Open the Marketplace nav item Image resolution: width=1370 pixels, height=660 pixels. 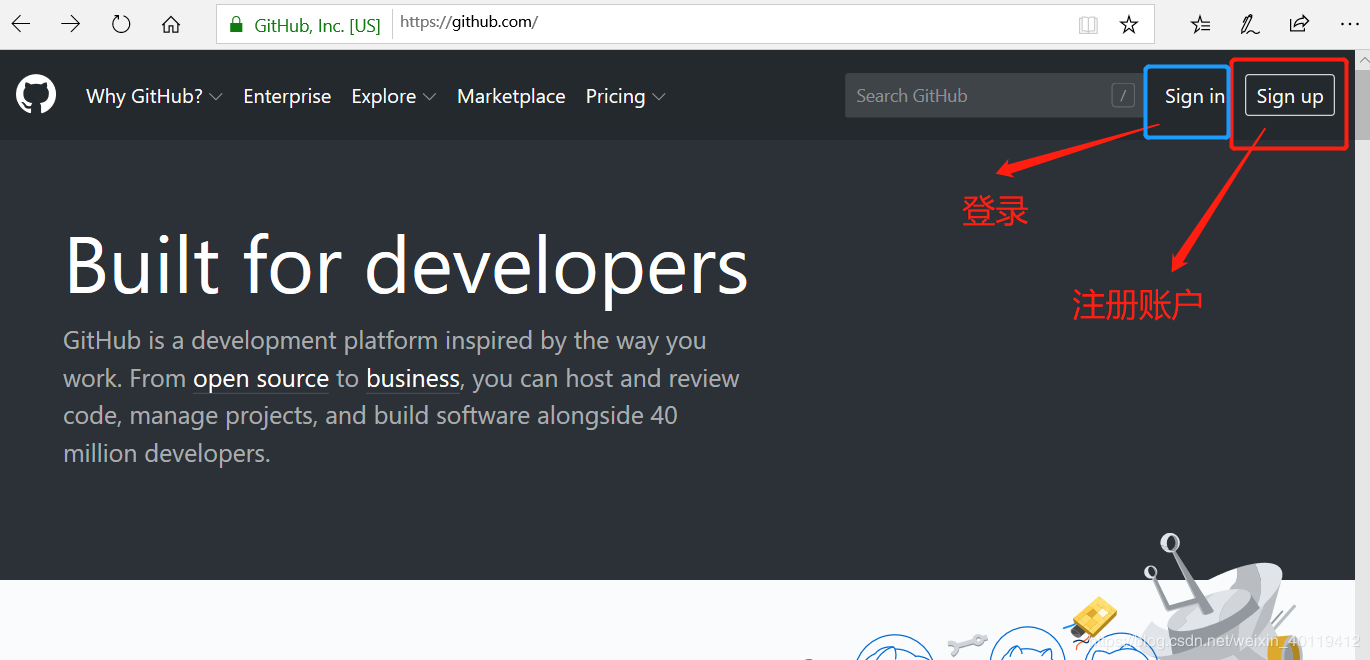pyautogui.click(x=511, y=96)
